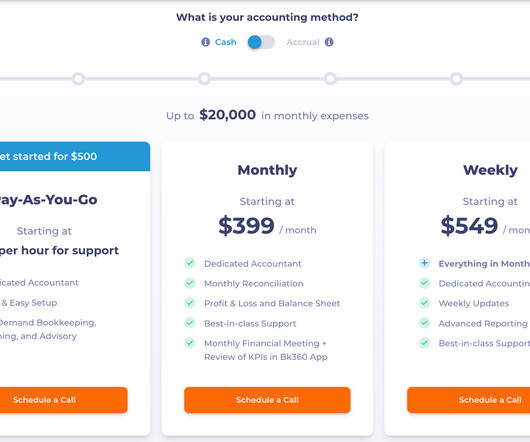Click the info icon beside Accrual
The height and width of the screenshot is (442, 530).
329,42
